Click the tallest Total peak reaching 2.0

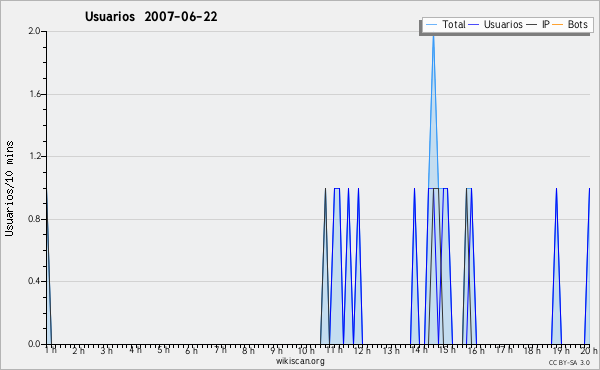tap(433, 36)
